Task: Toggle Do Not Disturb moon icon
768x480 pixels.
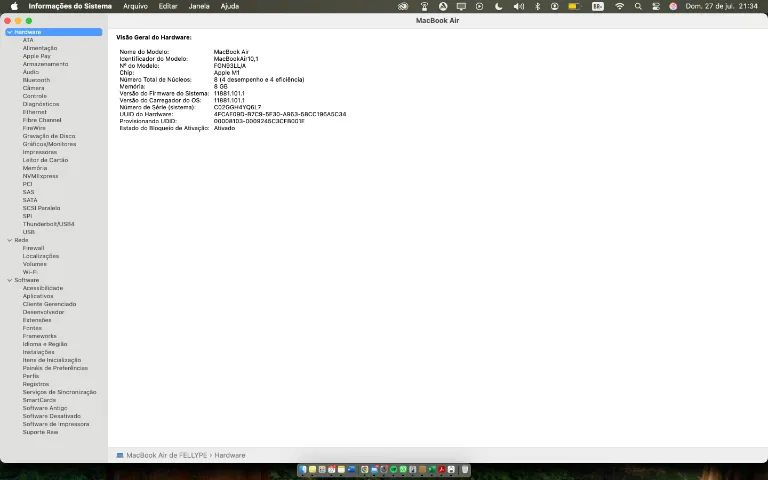Action: click(498, 6)
